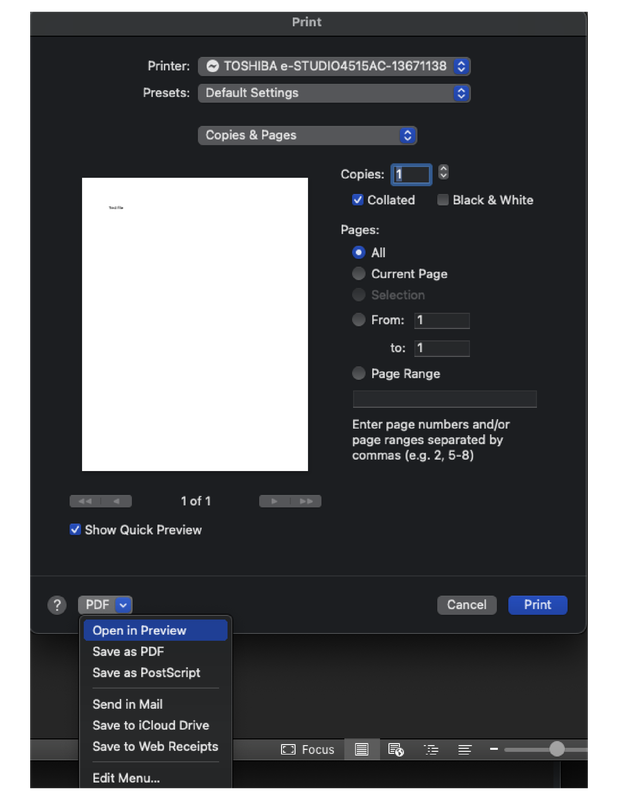Click the 'to' page number field

pyautogui.click(x=442, y=348)
